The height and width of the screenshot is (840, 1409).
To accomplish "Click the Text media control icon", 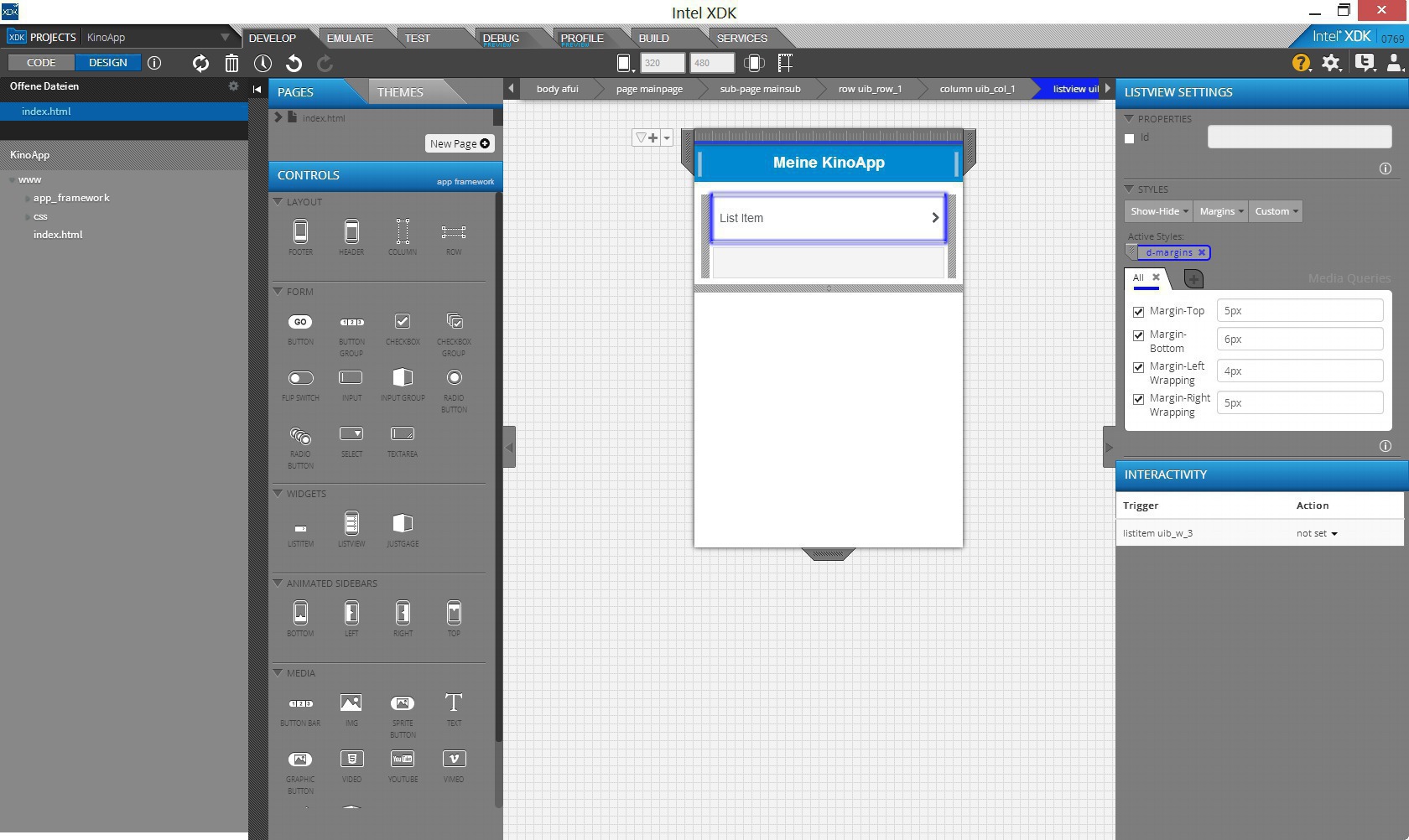I will click(x=454, y=703).
